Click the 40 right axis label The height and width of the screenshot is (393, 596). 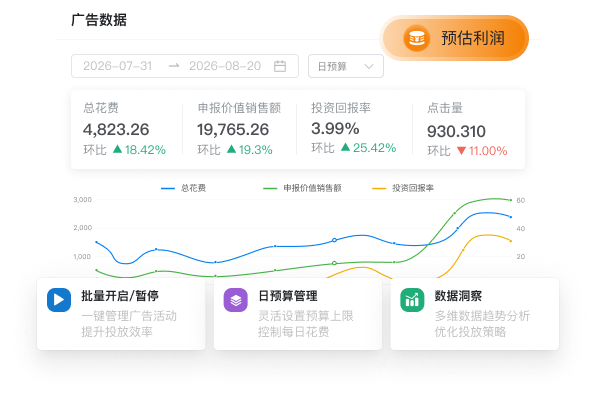coord(521,228)
